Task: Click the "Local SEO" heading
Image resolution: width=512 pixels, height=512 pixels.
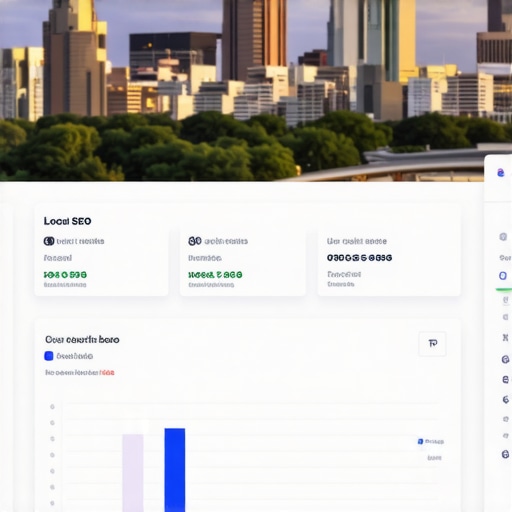Action: pyautogui.click(x=67, y=221)
